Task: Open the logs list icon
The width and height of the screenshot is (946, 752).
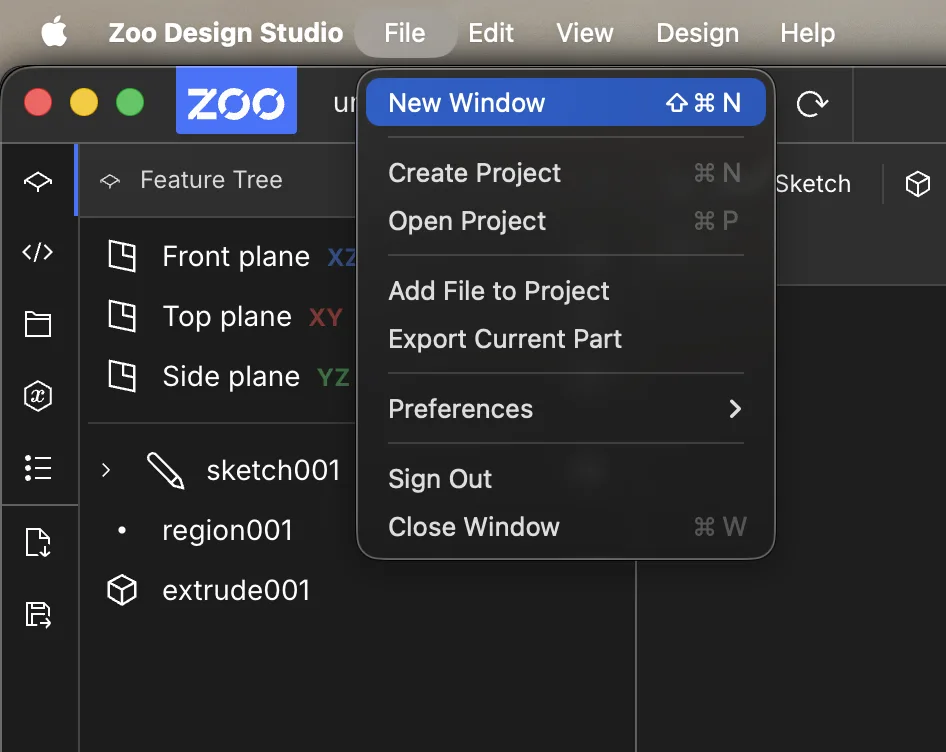Action: pos(38,468)
